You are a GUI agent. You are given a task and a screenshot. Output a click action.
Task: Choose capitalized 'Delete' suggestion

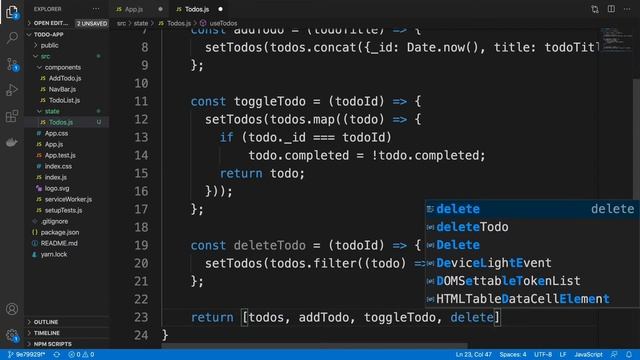(x=532, y=245)
